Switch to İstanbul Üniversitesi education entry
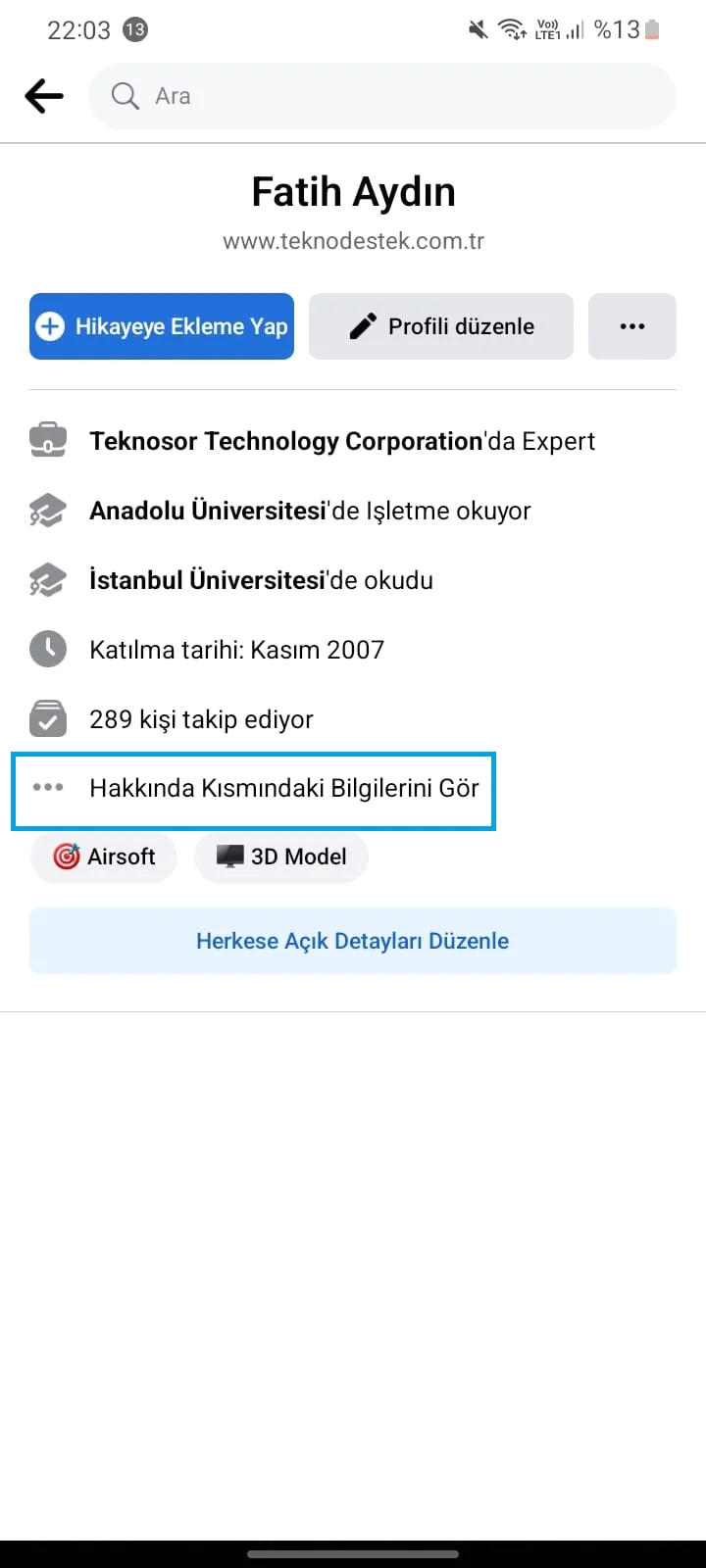 coord(261,579)
